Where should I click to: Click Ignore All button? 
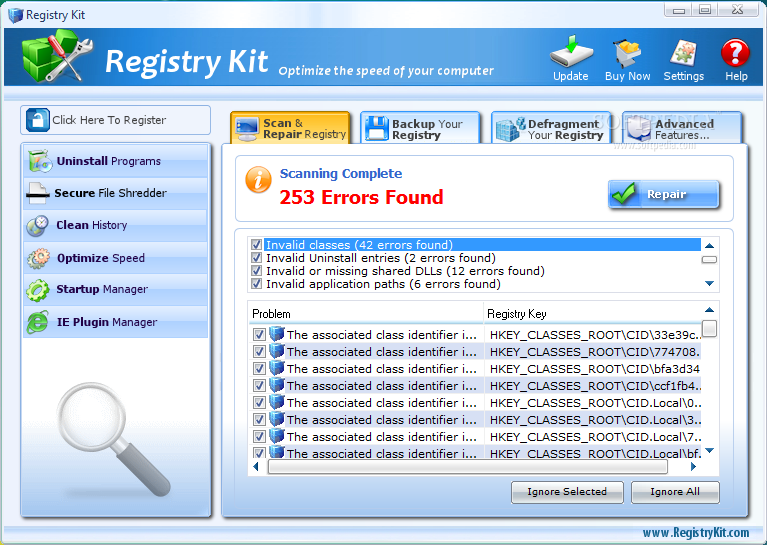[x=675, y=492]
